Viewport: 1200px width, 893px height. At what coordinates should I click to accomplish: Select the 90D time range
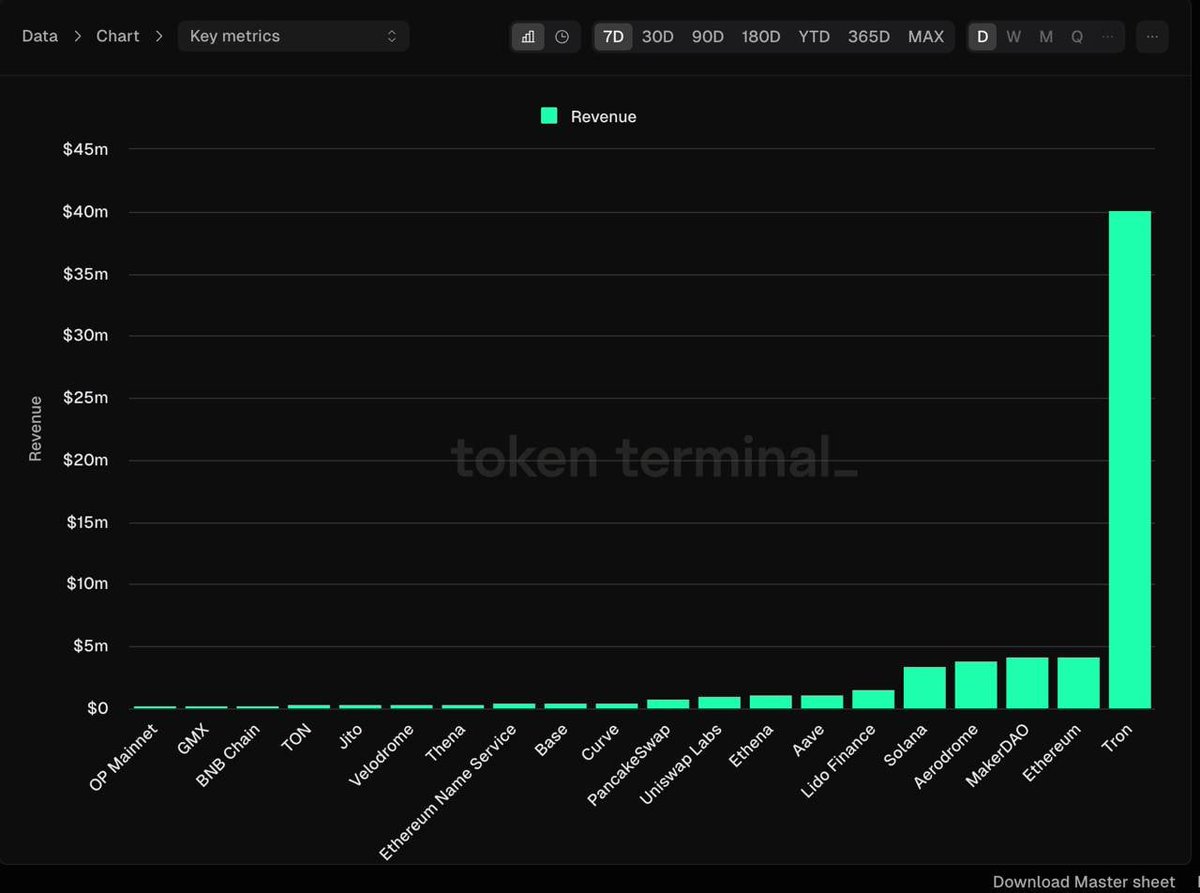pos(708,37)
